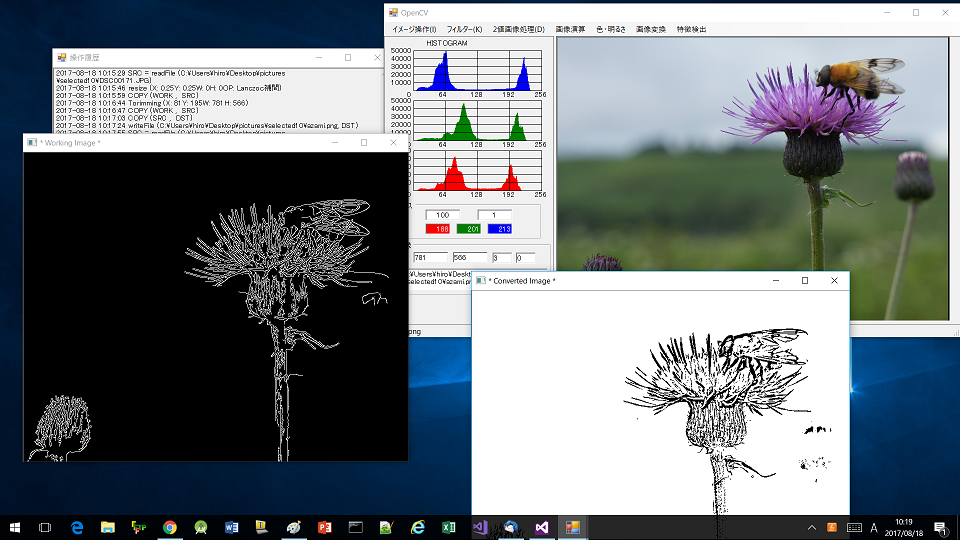Viewport: 960px width, 544px height.
Task: Maximize the OpenCV main window
Action: tap(916, 12)
